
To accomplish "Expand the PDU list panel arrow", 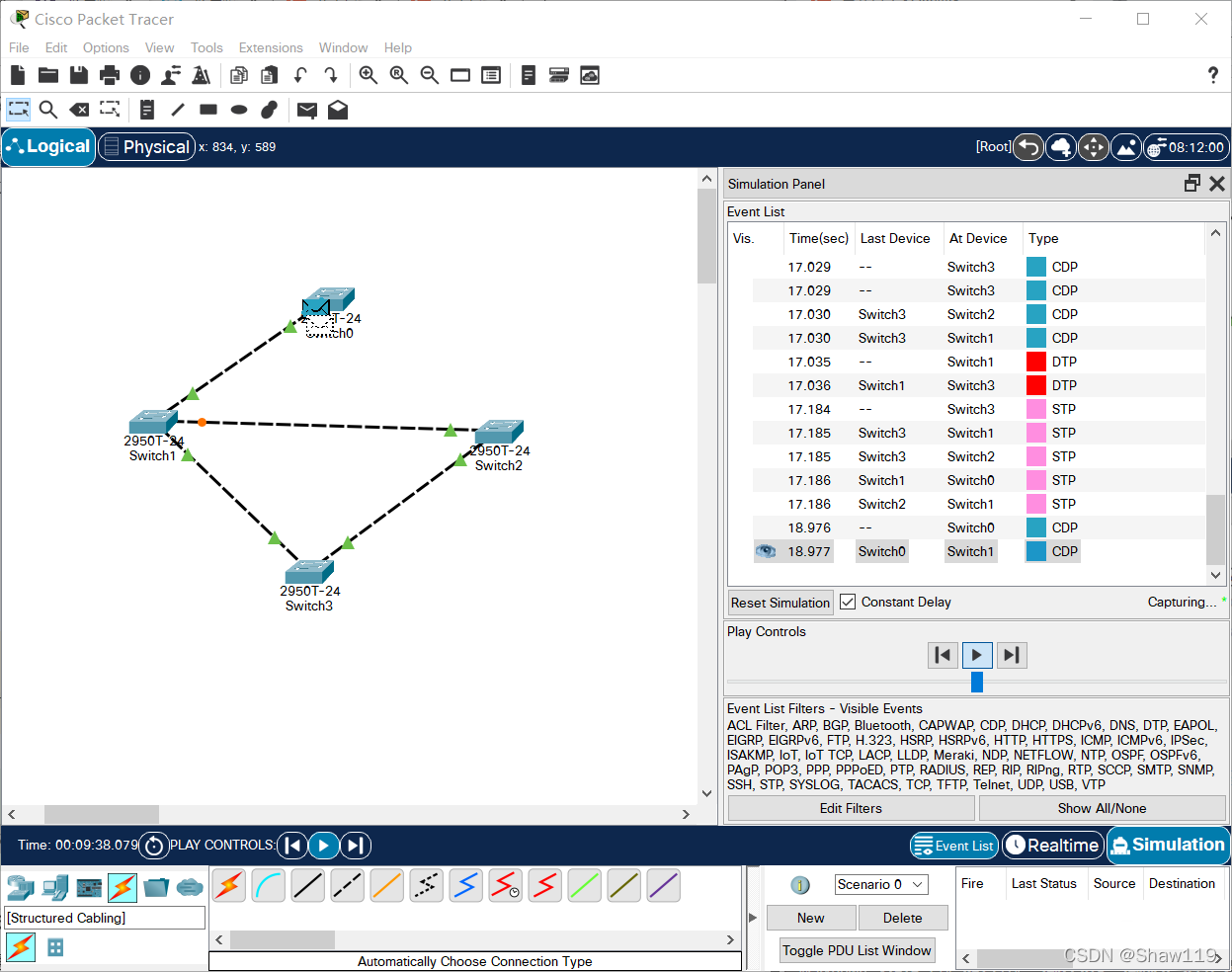I will pos(753,918).
